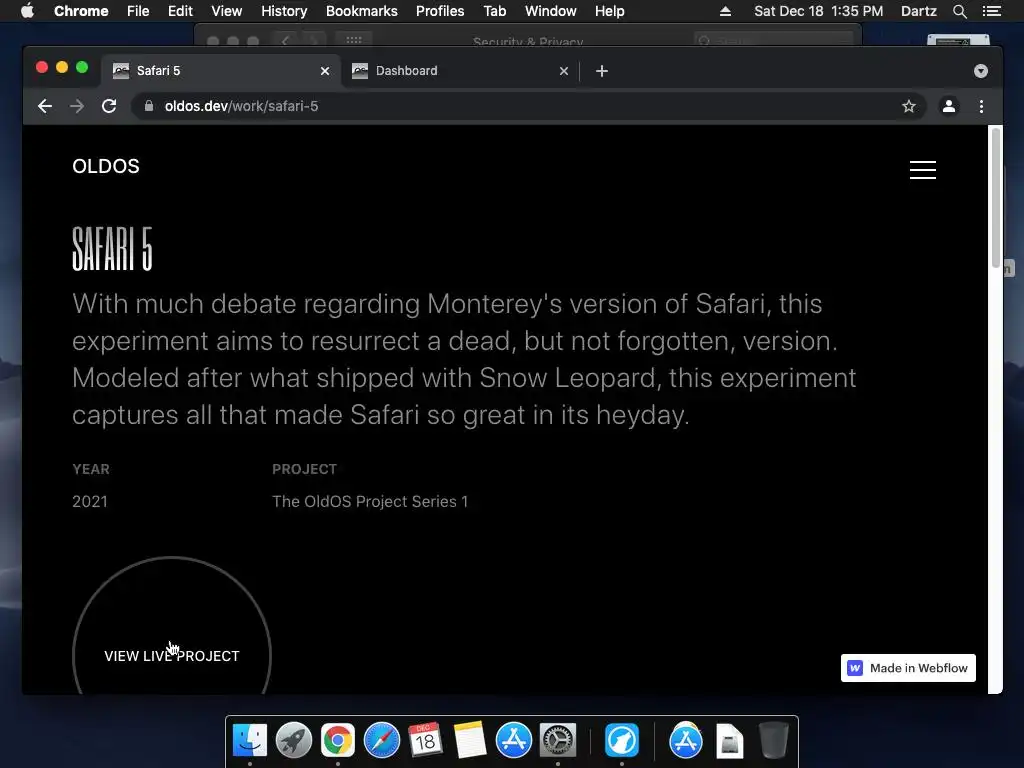The image size is (1024, 768).
Task: Open Launchpad rocket icon in Dock
Action: point(294,740)
